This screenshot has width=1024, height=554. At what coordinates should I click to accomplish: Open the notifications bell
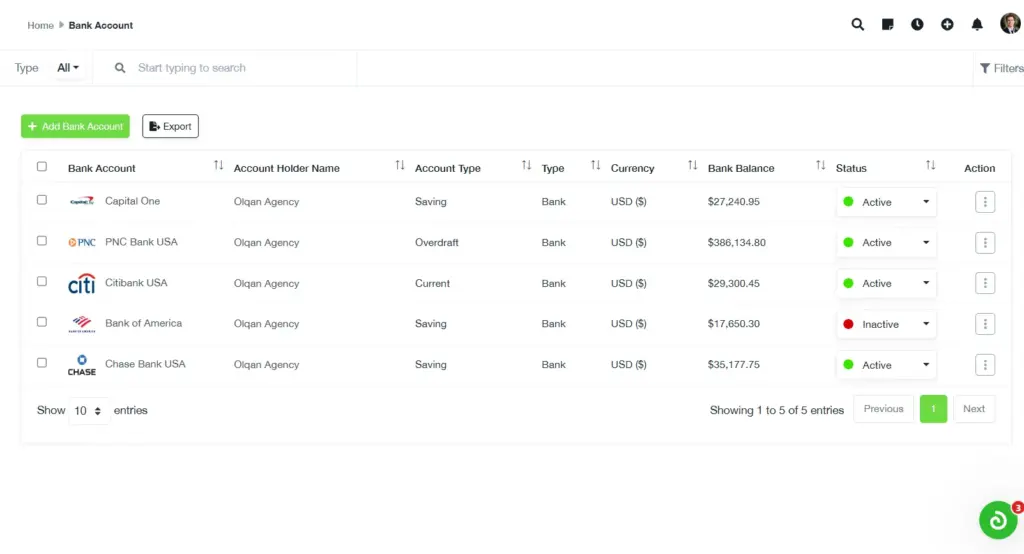(977, 25)
